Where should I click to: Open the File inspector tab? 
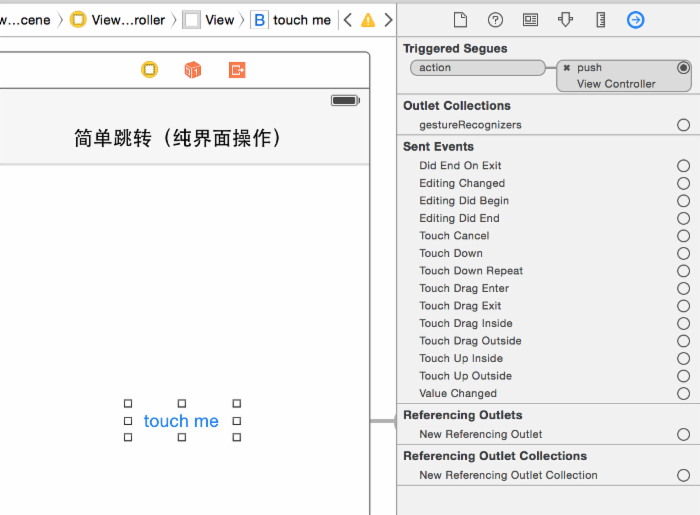tap(460, 20)
